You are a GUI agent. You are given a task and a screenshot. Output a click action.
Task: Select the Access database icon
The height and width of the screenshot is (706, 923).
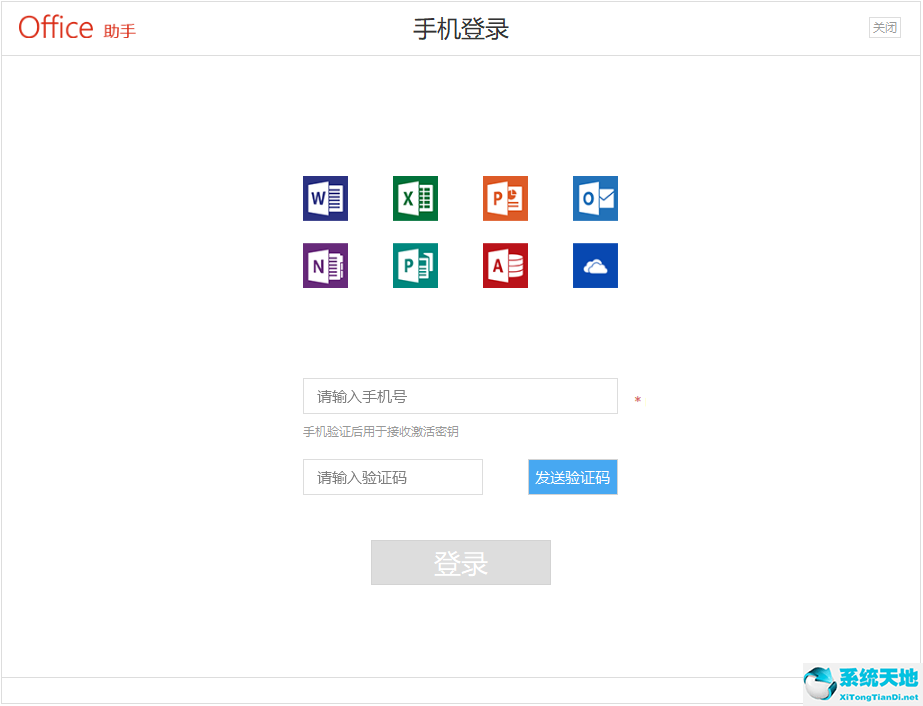pos(505,266)
